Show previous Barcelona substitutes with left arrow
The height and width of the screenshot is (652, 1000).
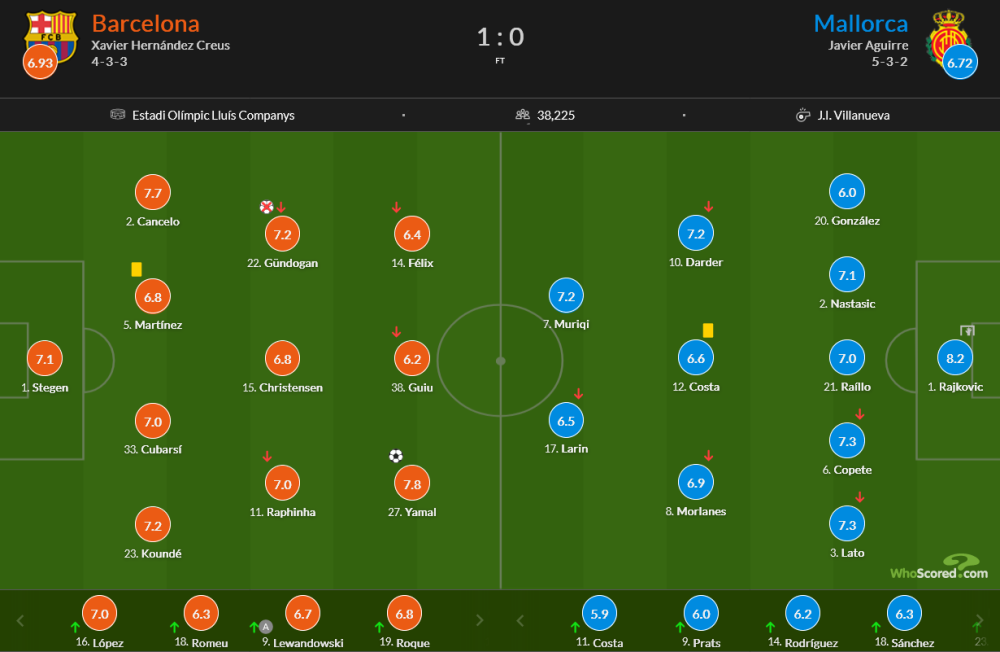(20, 621)
